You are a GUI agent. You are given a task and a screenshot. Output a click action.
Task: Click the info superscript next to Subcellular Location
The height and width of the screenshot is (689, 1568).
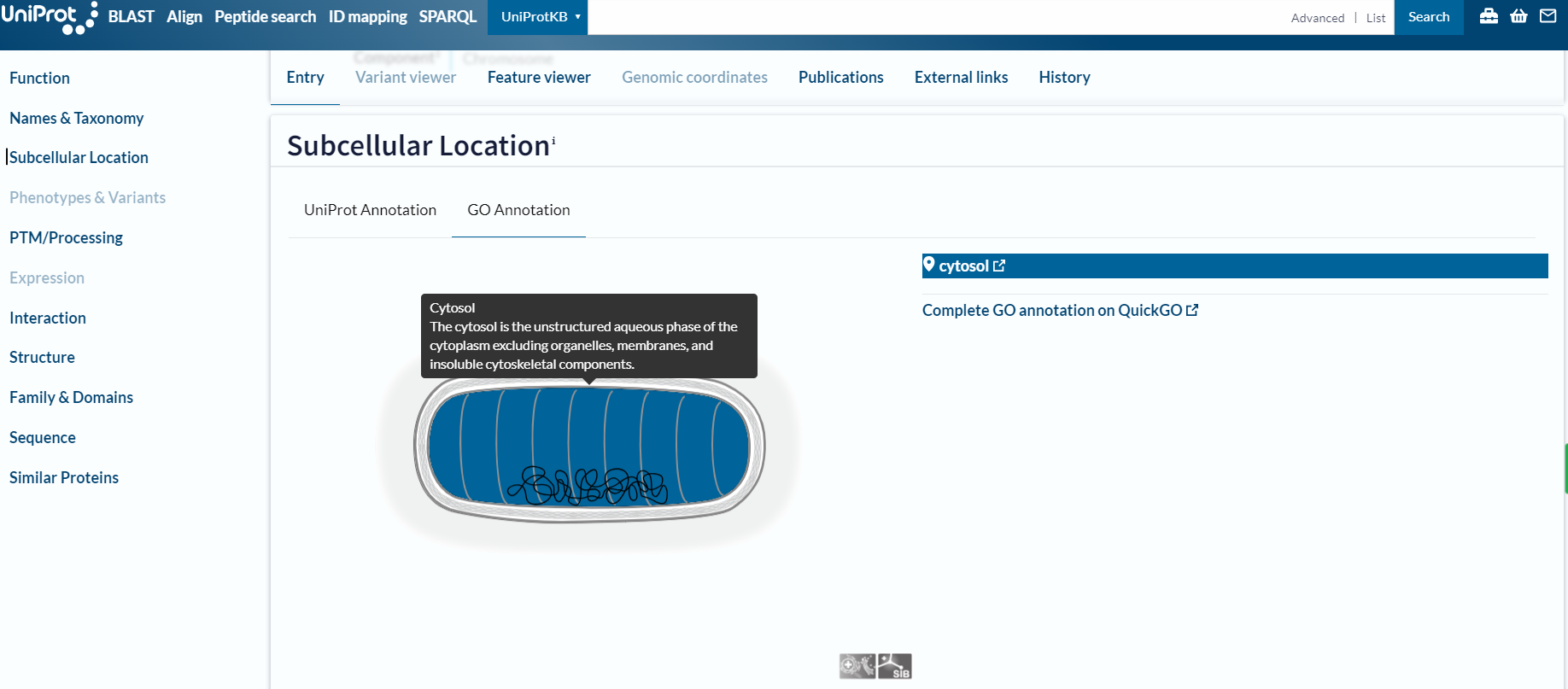[553, 140]
